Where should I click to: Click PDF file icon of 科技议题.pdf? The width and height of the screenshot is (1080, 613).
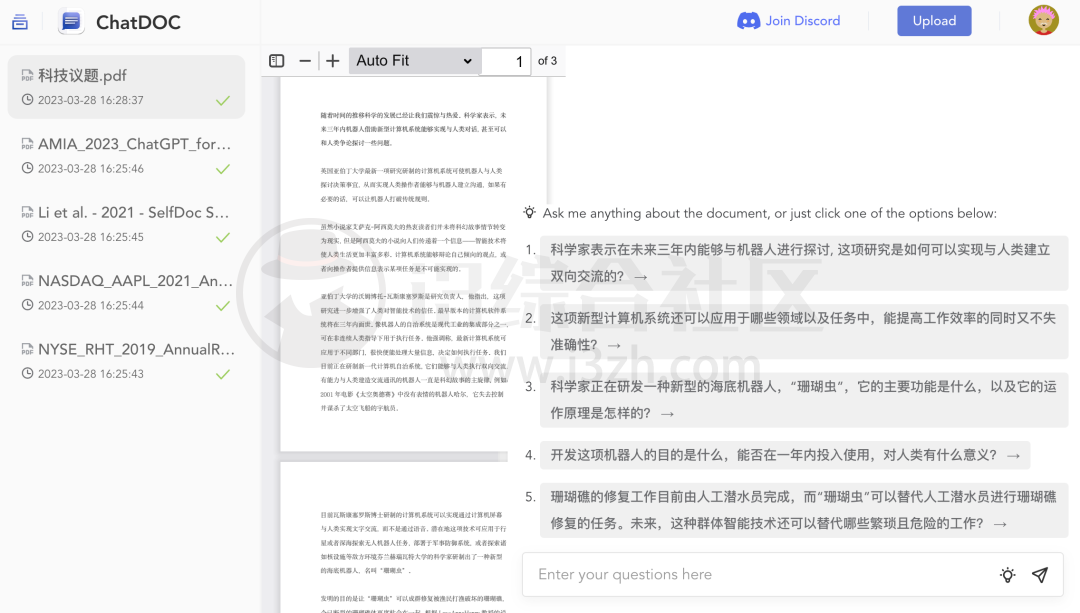[x=28, y=75]
